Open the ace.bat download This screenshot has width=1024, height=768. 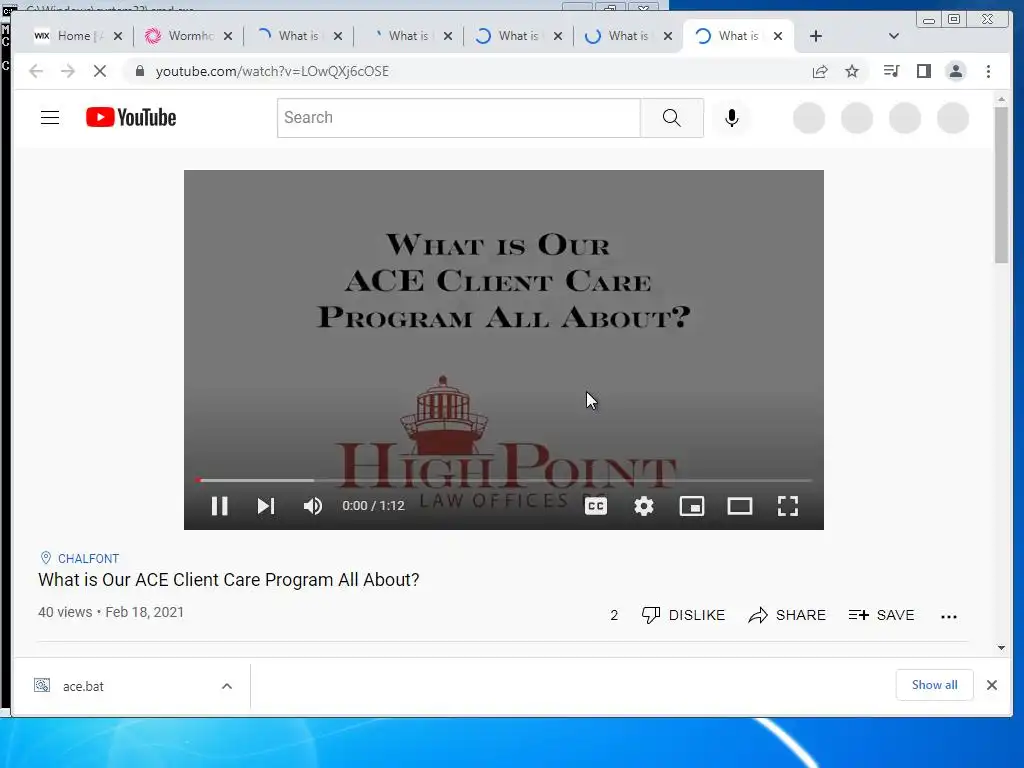(83, 686)
